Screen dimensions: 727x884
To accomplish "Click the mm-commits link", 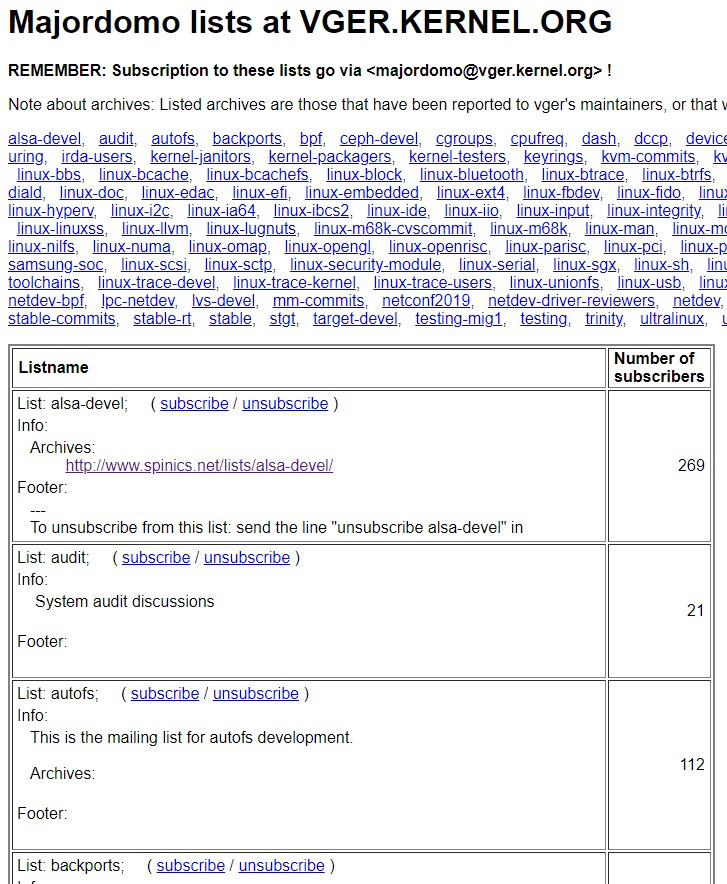I will coord(318,301).
